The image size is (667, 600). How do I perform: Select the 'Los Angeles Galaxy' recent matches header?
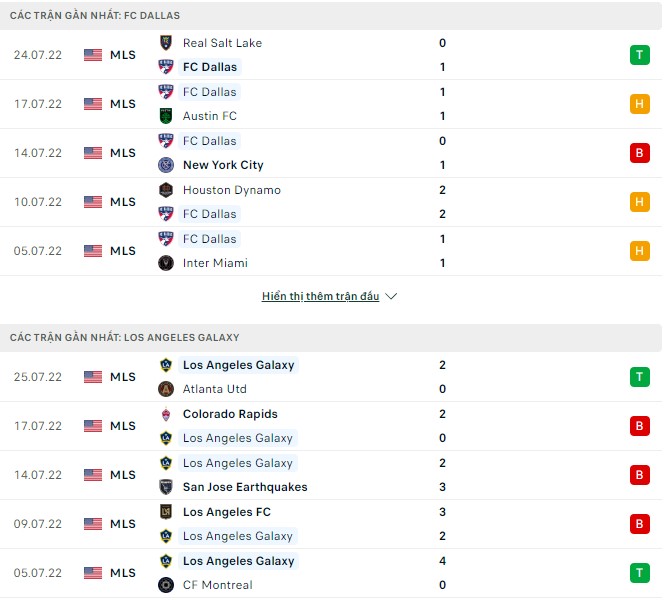(x=124, y=338)
